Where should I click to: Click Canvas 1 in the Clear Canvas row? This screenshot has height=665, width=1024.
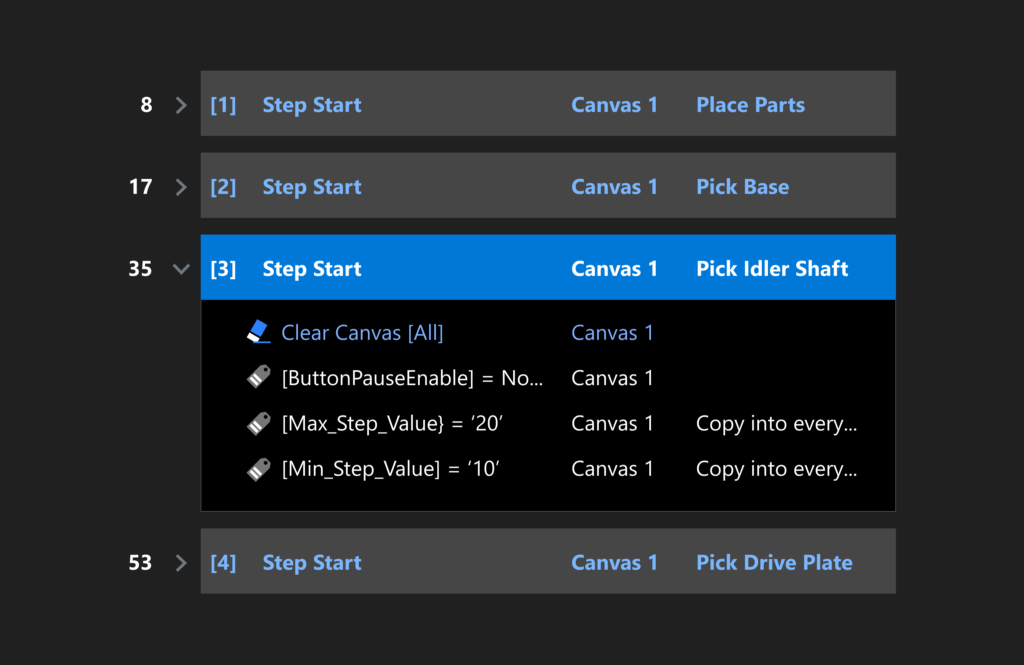[612, 333]
